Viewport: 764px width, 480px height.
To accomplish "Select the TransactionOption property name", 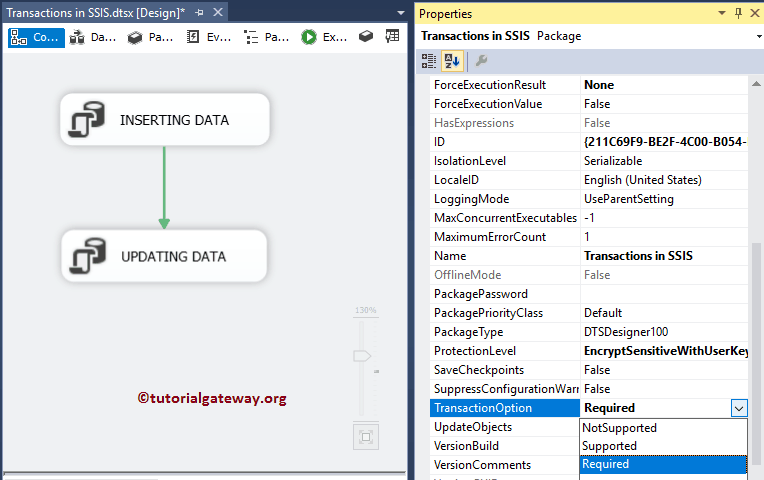I will (x=505, y=408).
